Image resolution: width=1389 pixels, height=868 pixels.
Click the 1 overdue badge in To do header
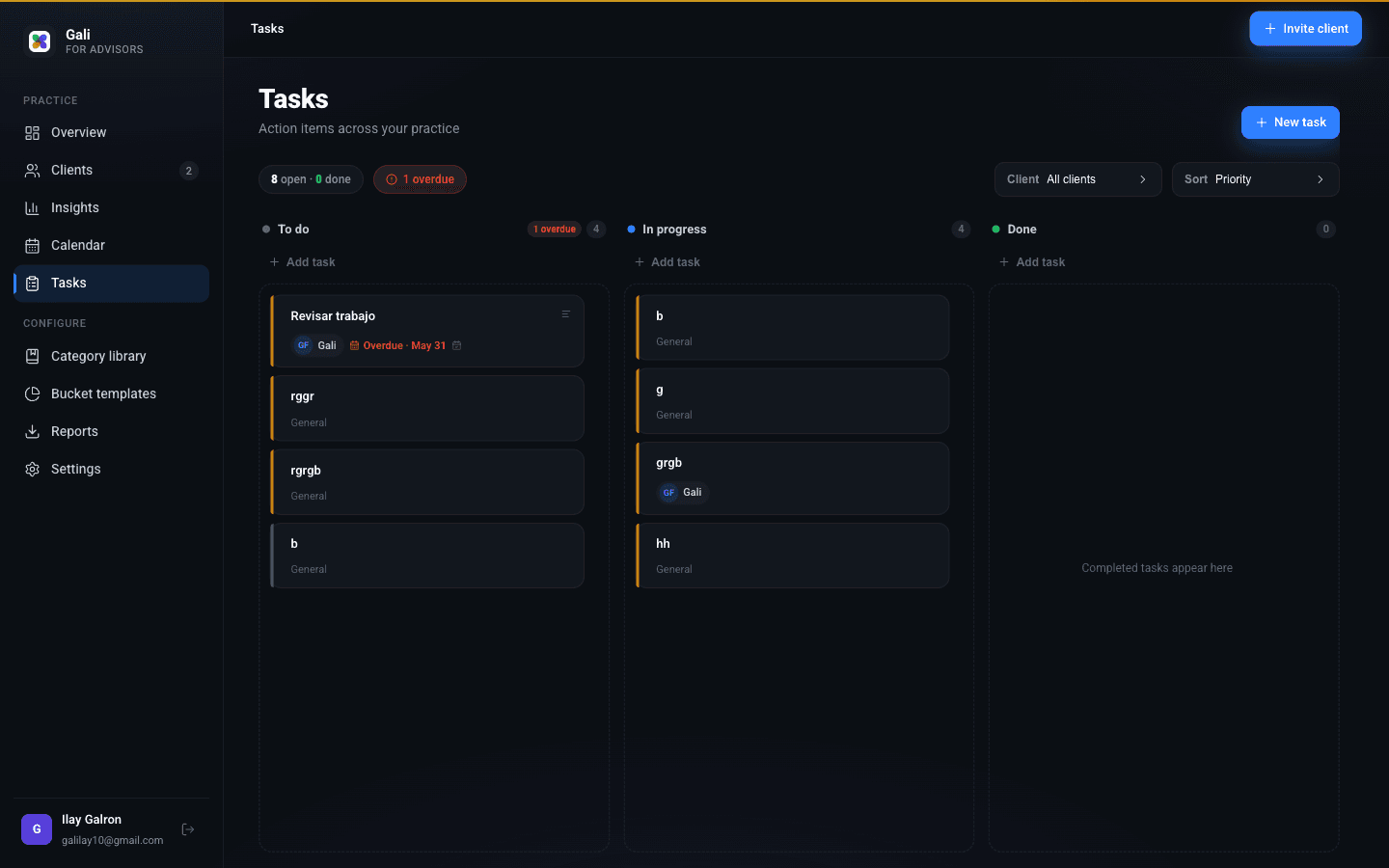(555, 230)
